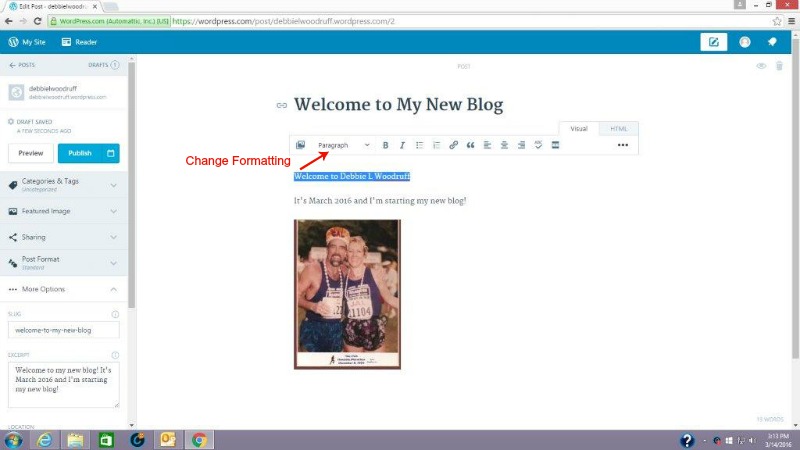Image resolution: width=800 pixels, height=450 pixels.
Task: Click the browser address bar URL
Action: coord(283,21)
